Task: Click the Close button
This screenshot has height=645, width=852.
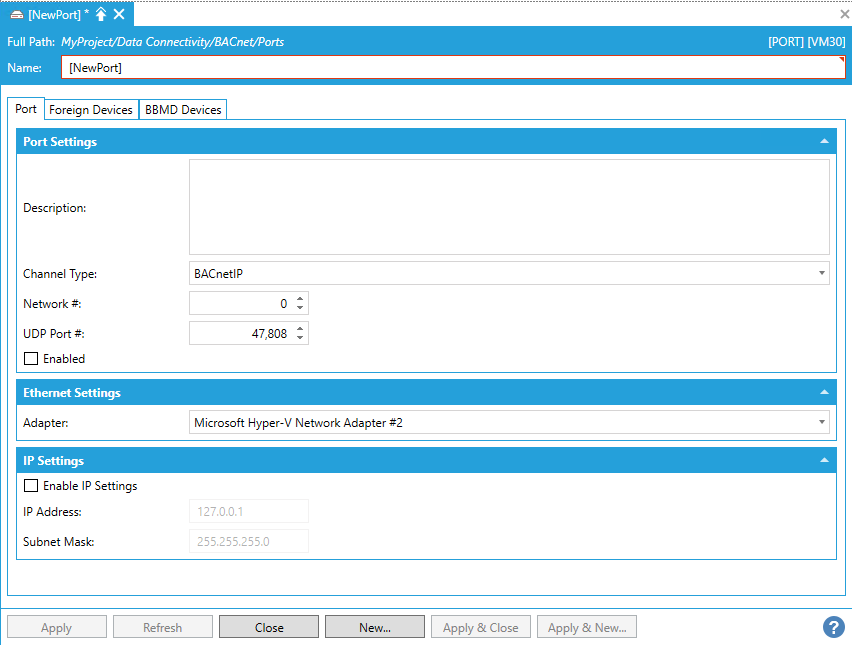Action: pyautogui.click(x=269, y=627)
